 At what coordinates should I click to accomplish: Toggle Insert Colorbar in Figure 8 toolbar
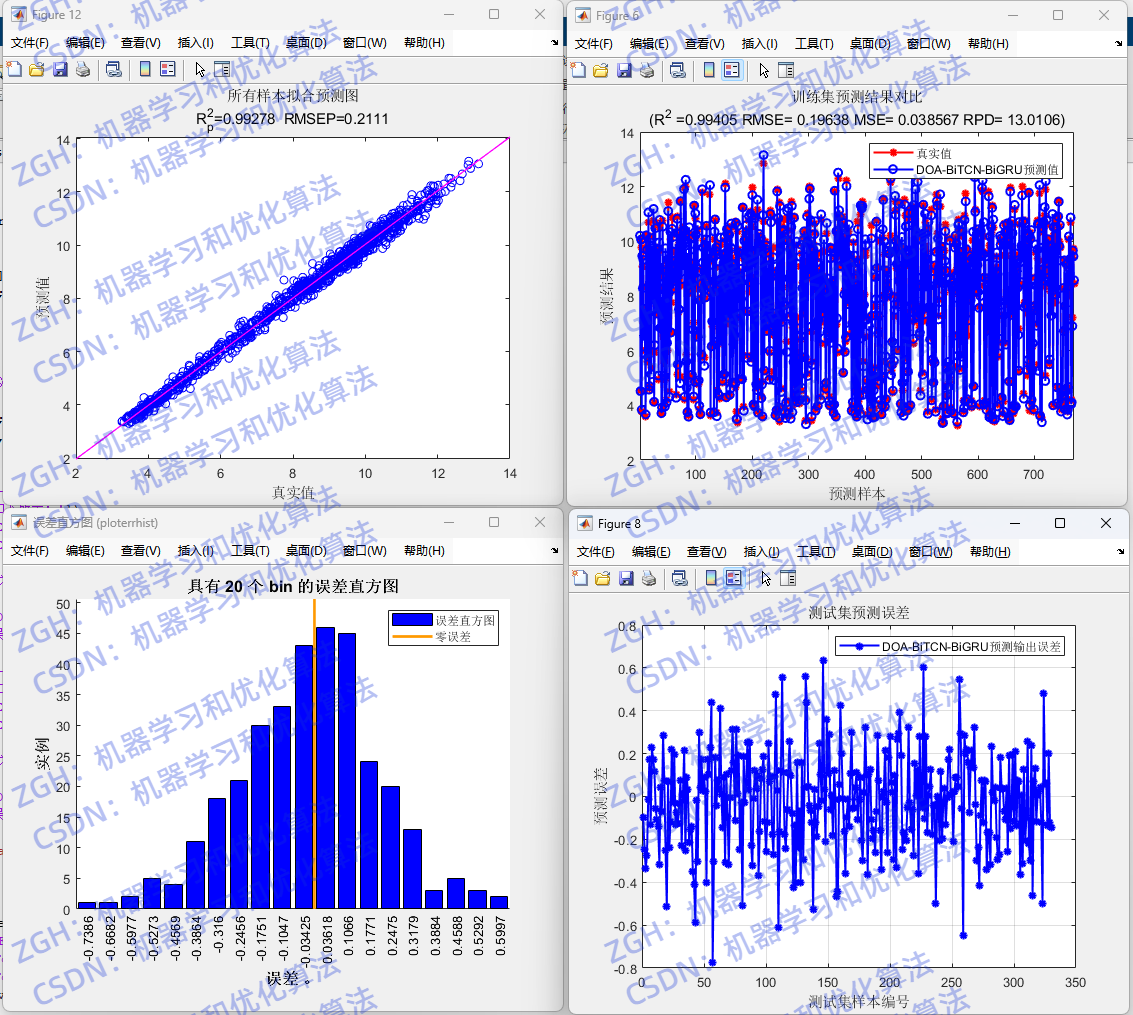[711, 578]
